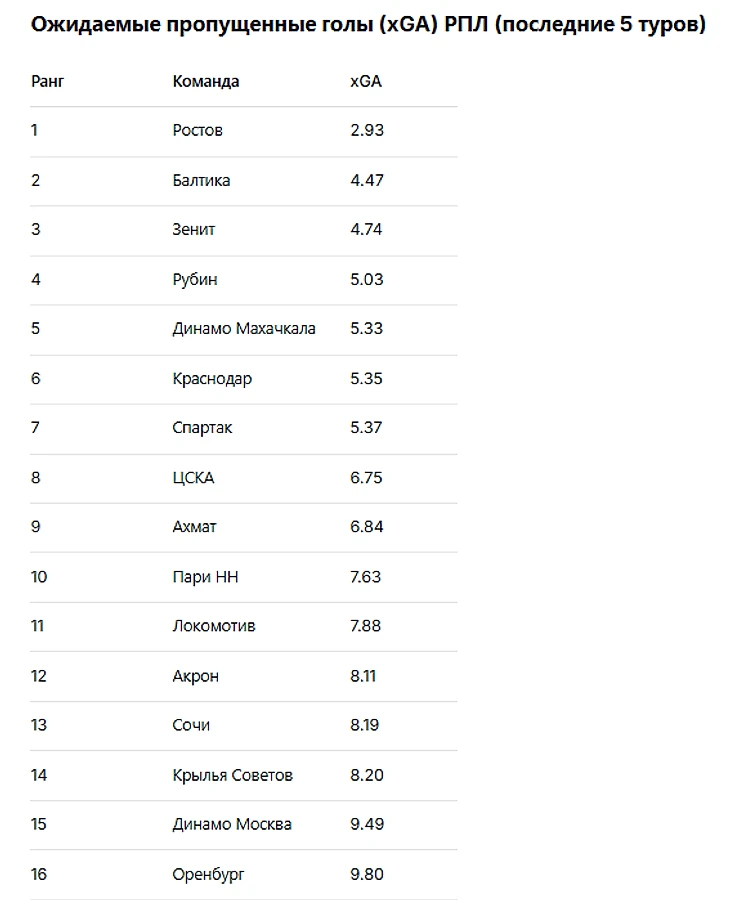Click Динамо Москва xGA value 9.49

tap(366, 824)
